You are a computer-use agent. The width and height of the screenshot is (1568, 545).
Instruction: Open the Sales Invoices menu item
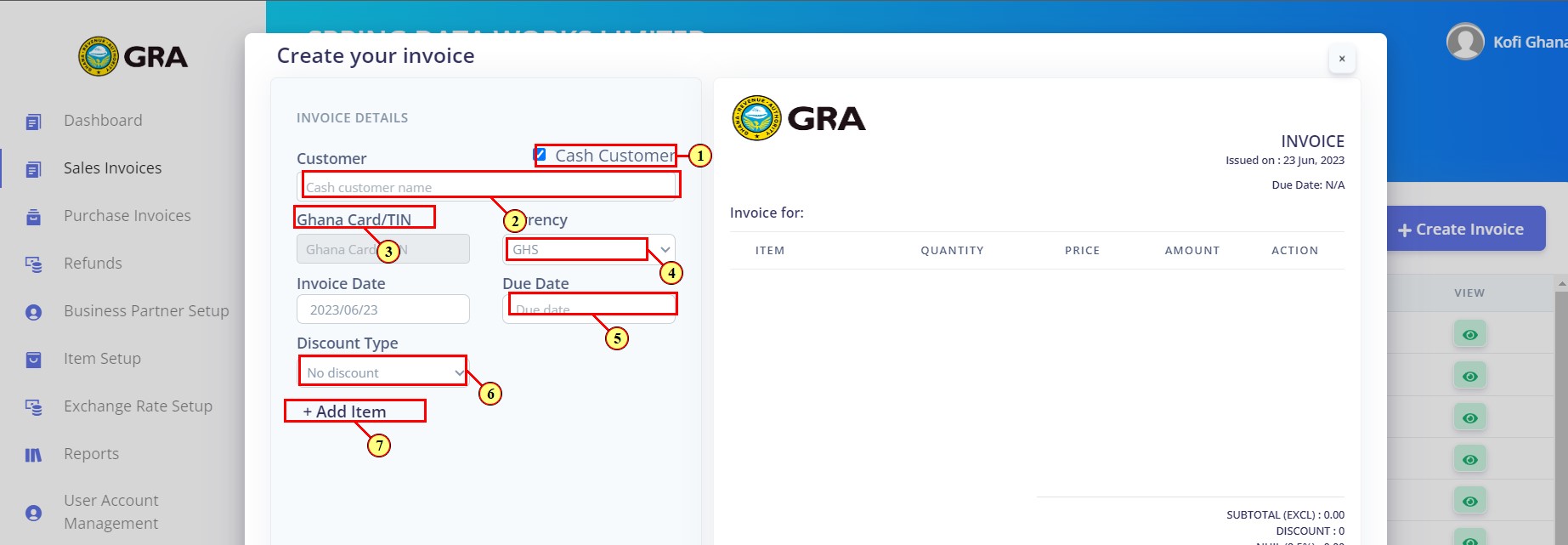(112, 168)
